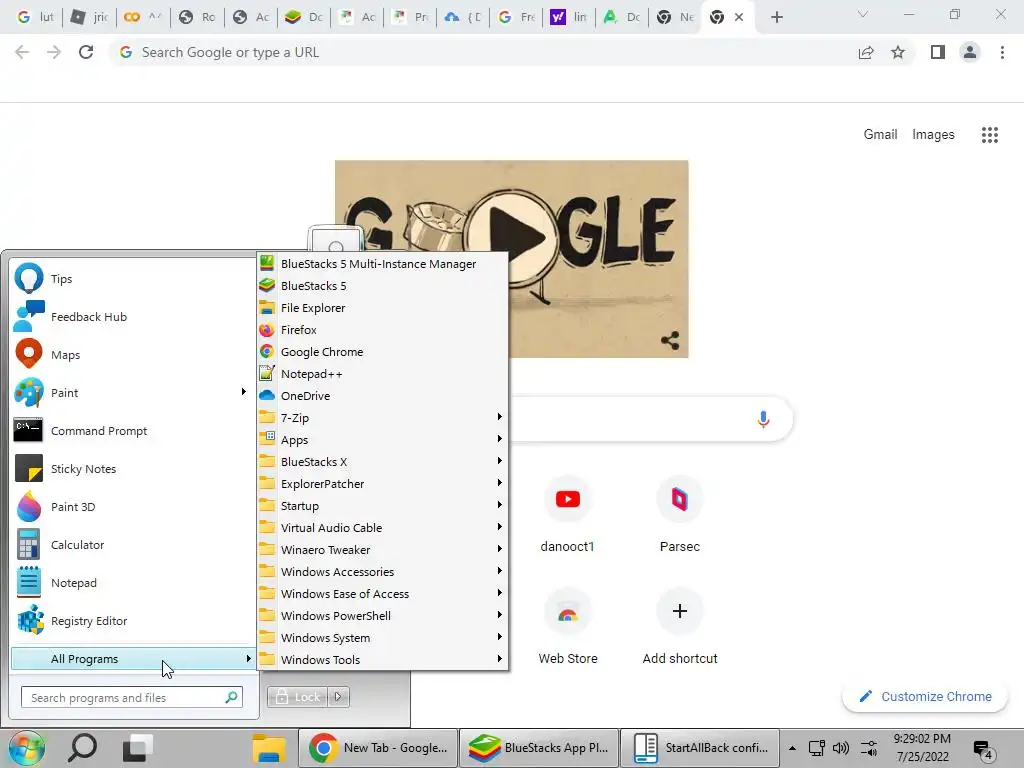Switch to New Tab Chrome taskbar item
Image resolution: width=1024 pixels, height=768 pixels.
378,748
